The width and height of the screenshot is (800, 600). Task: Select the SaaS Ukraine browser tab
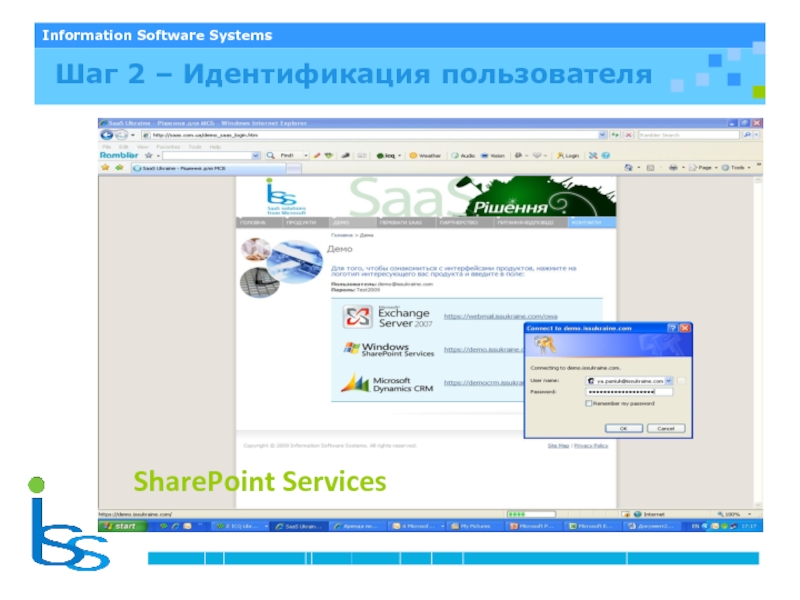point(208,168)
